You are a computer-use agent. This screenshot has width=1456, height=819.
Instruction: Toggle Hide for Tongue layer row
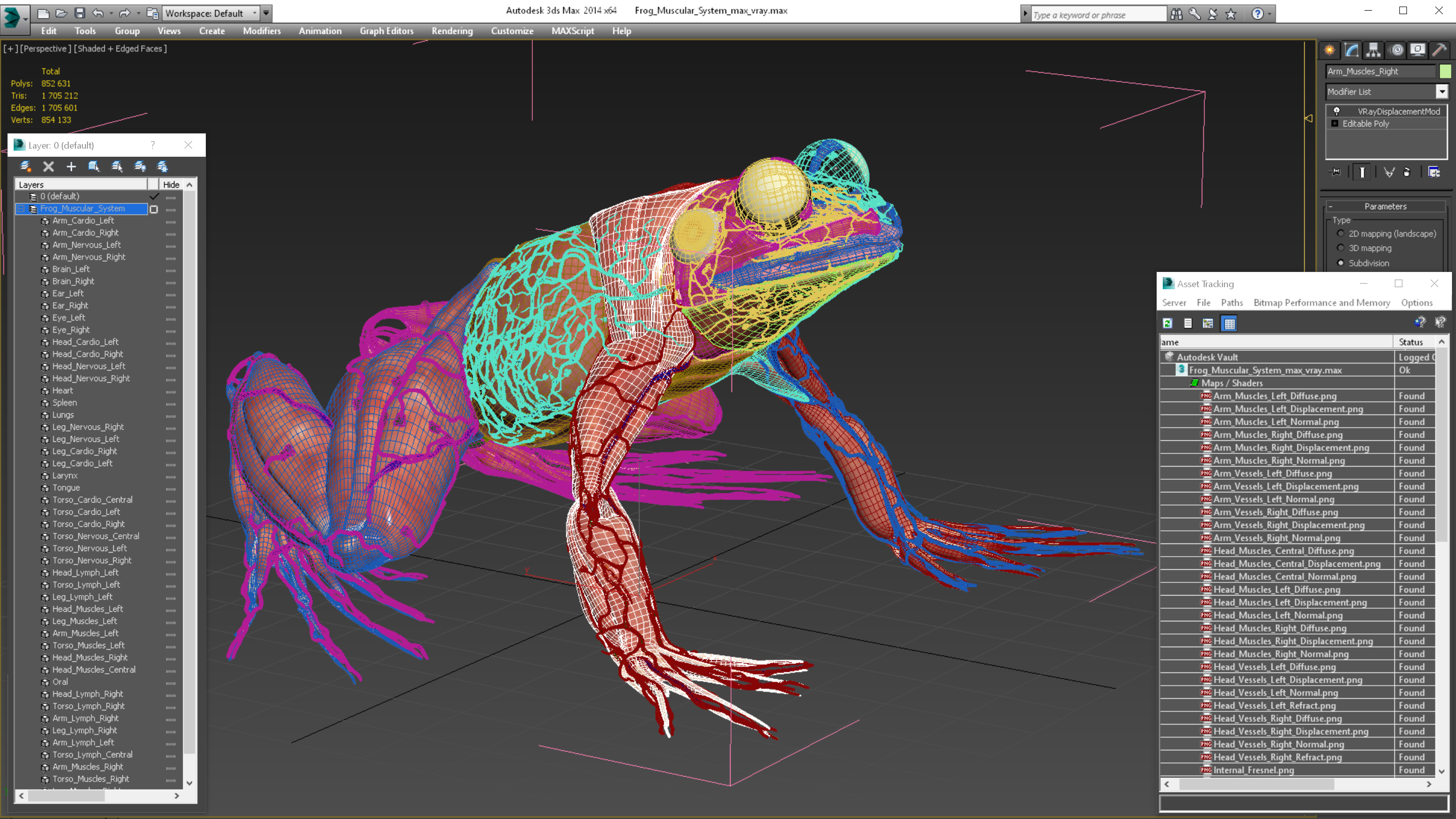[x=171, y=489]
